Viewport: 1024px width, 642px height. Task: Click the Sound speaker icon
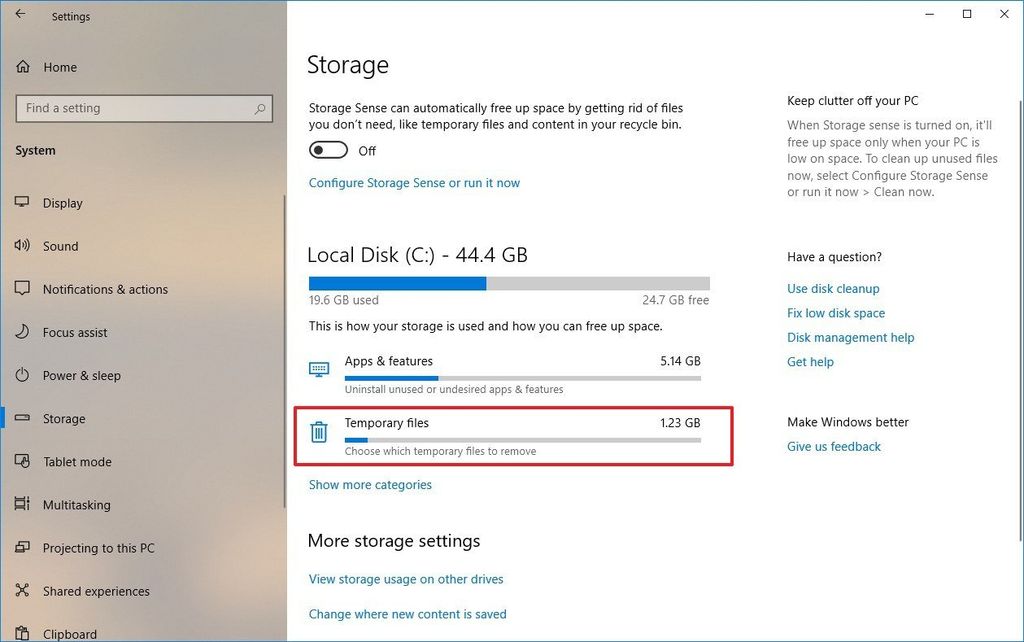pos(22,245)
